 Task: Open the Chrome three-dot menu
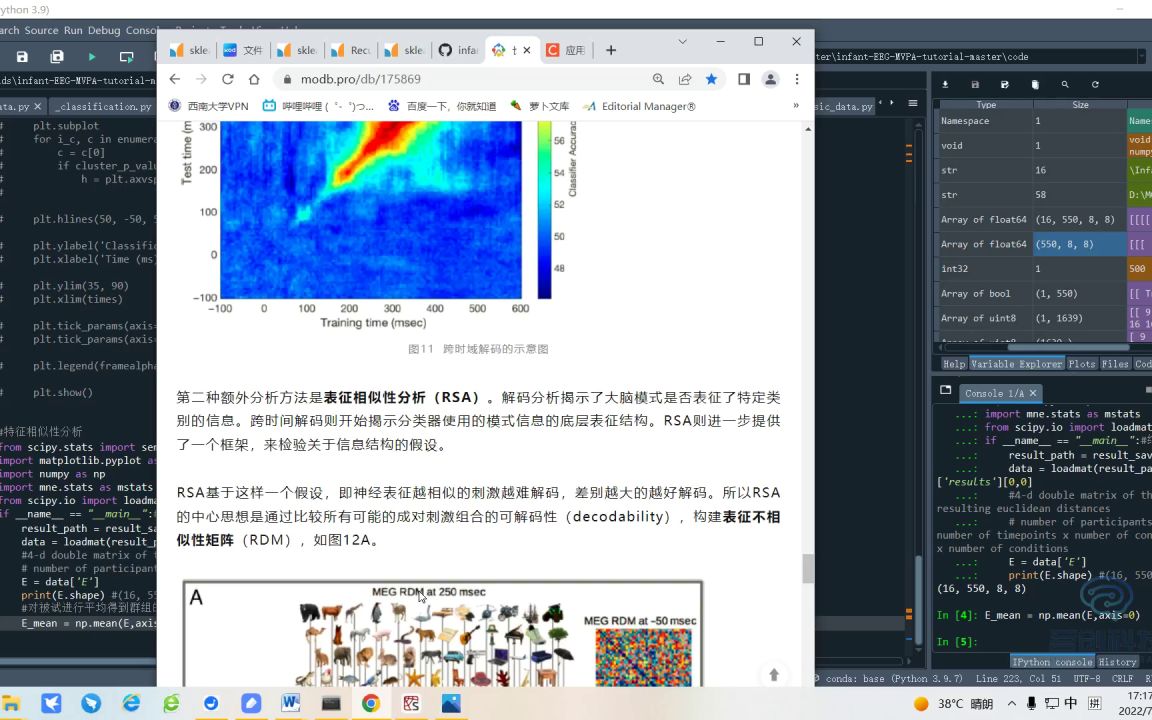coord(796,79)
